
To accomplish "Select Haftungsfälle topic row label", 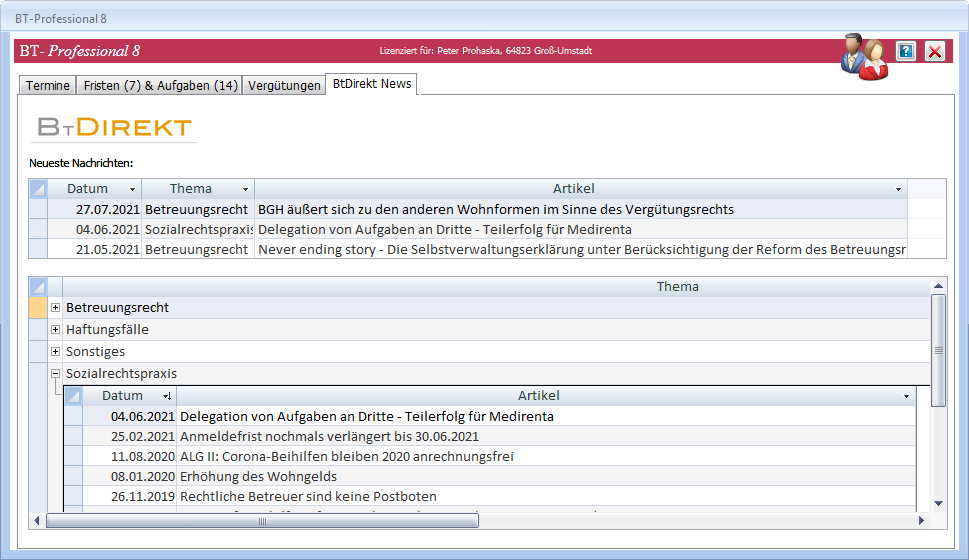I will click(x=108, y=329).
